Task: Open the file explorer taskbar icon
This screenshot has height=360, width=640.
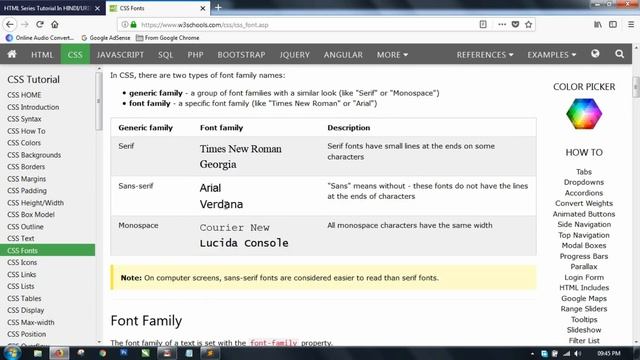Action: pyautogui.click(x=38, y=353)
